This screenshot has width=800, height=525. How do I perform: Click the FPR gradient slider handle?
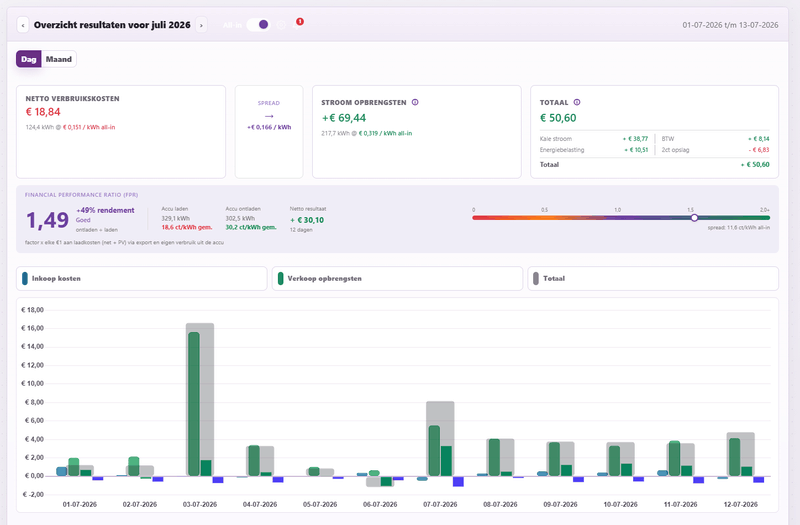coord(694,218)
